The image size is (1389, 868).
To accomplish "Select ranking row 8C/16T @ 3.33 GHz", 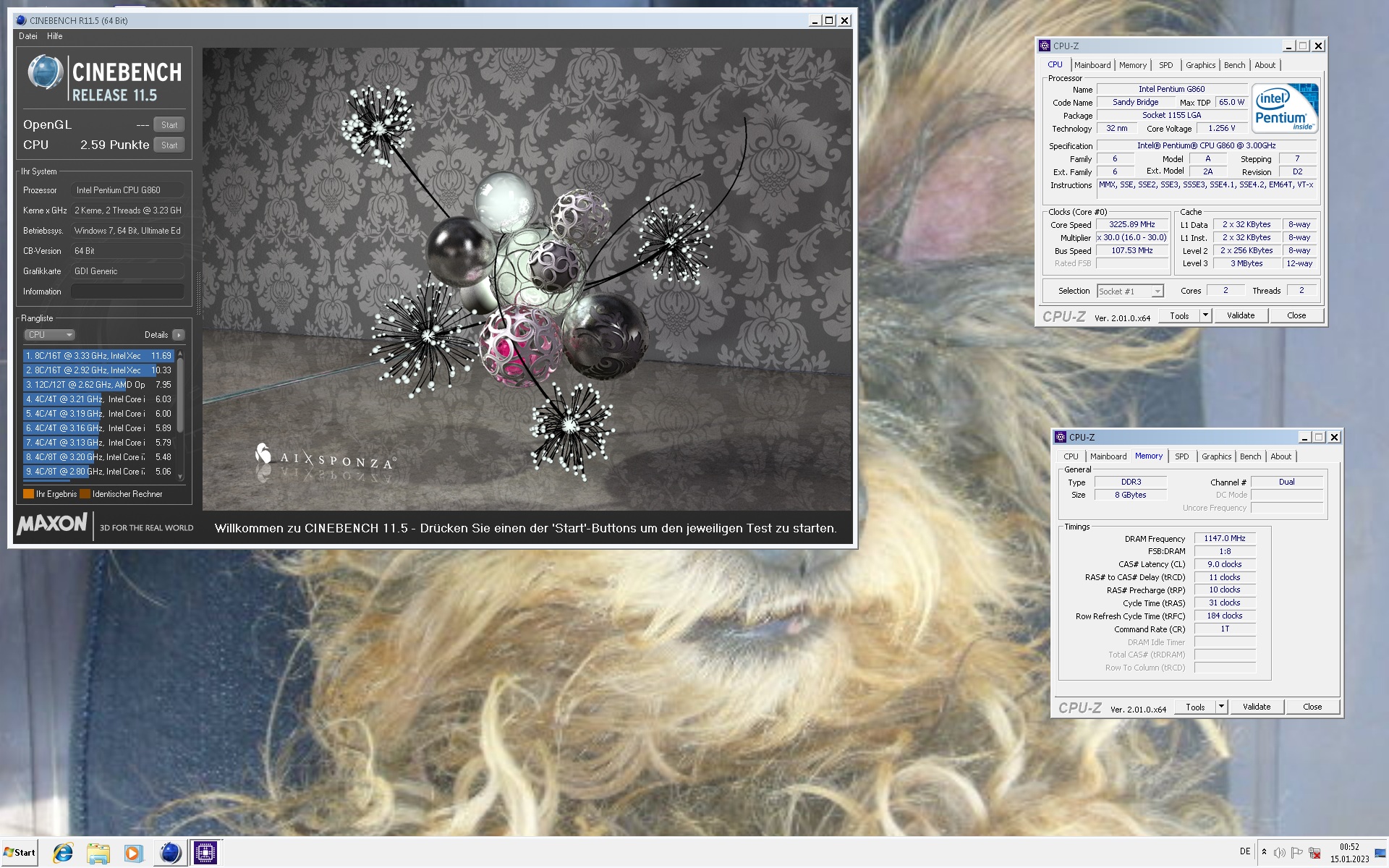I will point(98,356).
